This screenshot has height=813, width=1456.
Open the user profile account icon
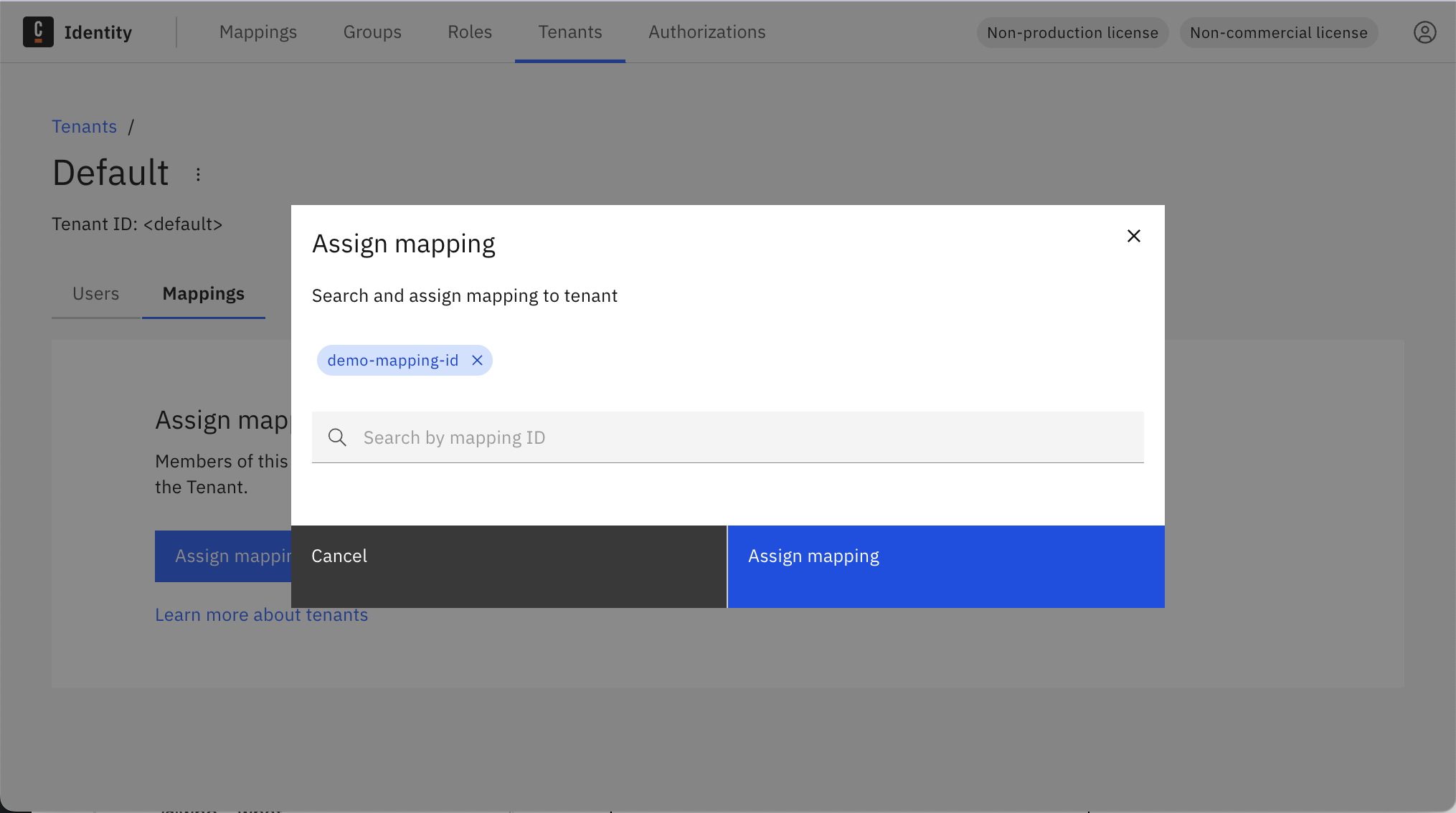click(1424, 32)
